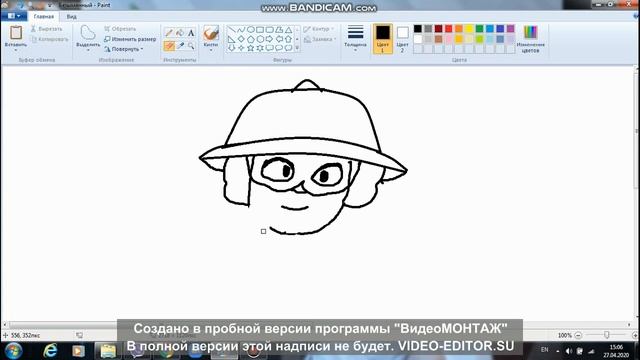This screenshot has width=640, height=360.
Task: Click Resize (Изменить размер) button
Action: coord(130,39)
